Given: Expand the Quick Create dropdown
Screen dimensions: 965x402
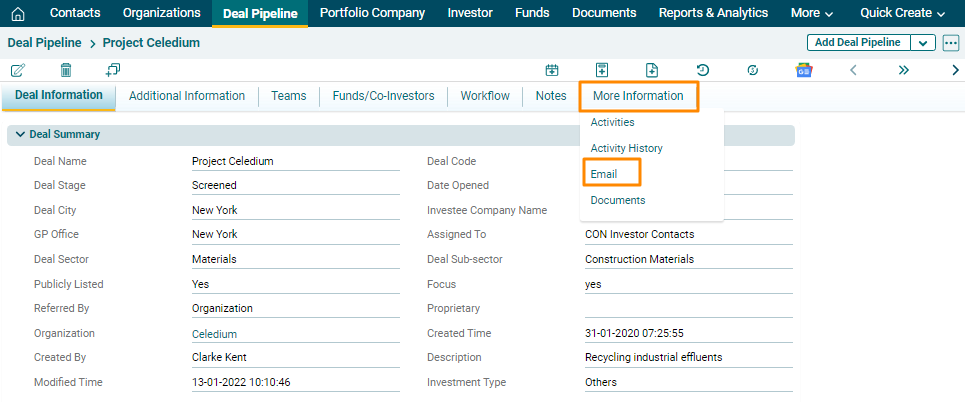Looking at the screenshot, I should 902,13.
